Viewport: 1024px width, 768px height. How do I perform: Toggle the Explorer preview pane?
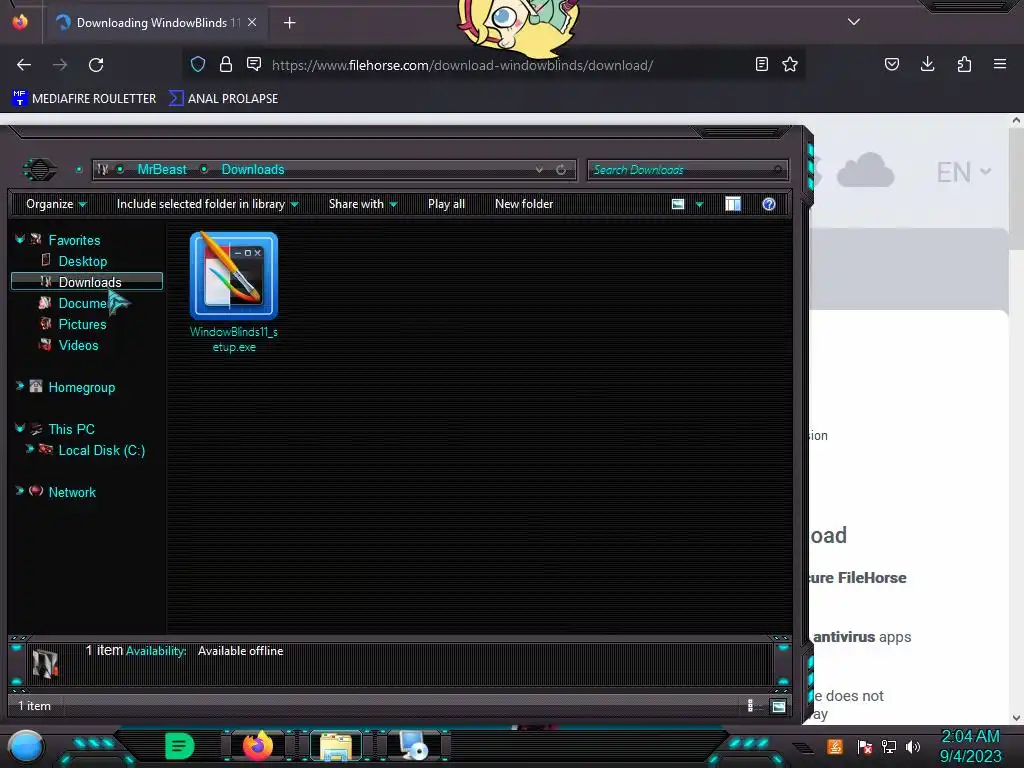733,204
